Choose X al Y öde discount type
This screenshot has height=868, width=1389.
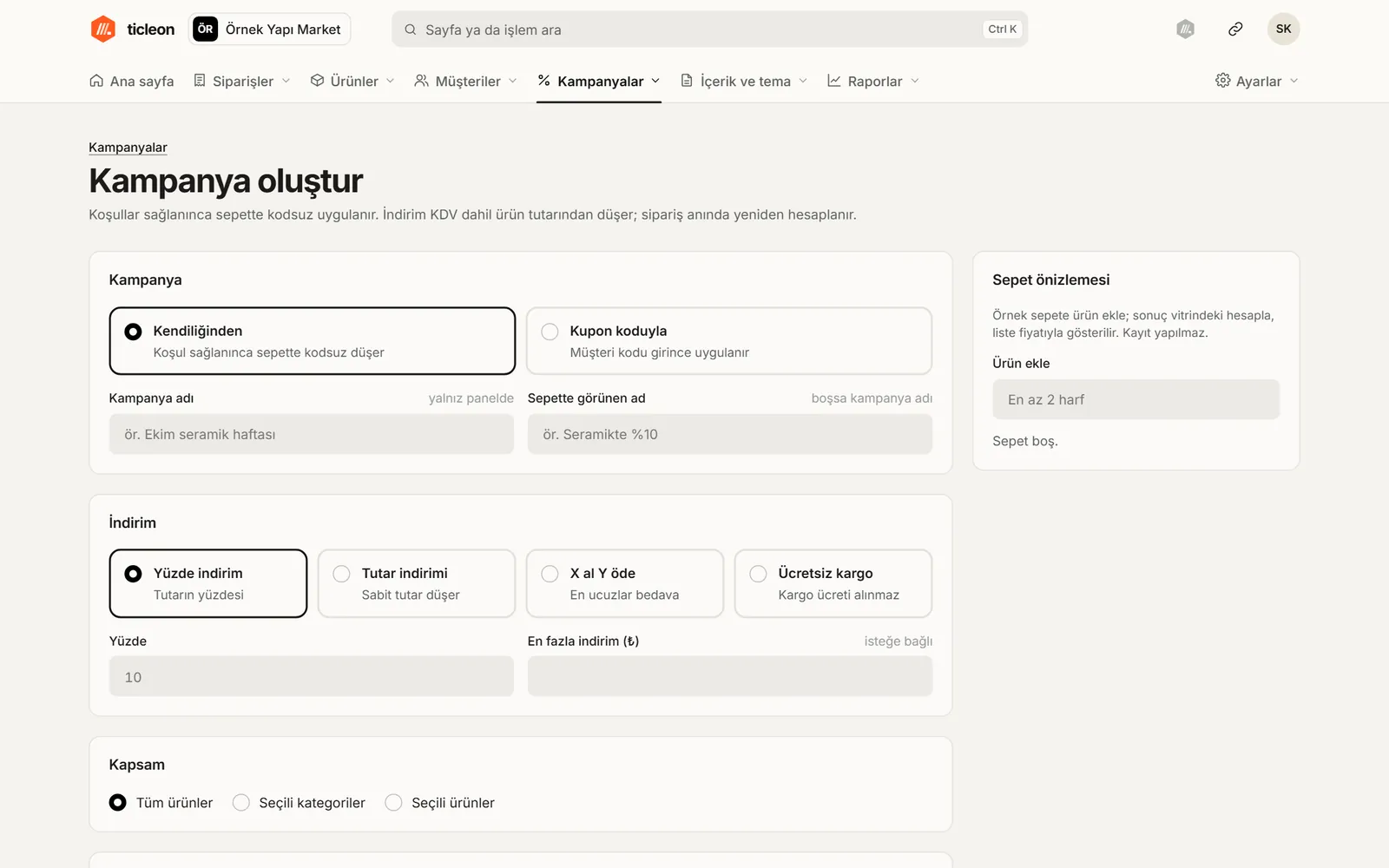tap(625, 583)
